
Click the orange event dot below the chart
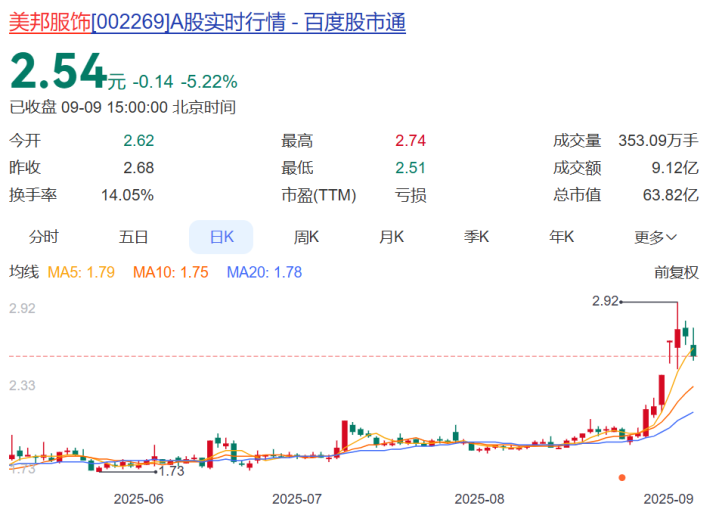[622, 478]
